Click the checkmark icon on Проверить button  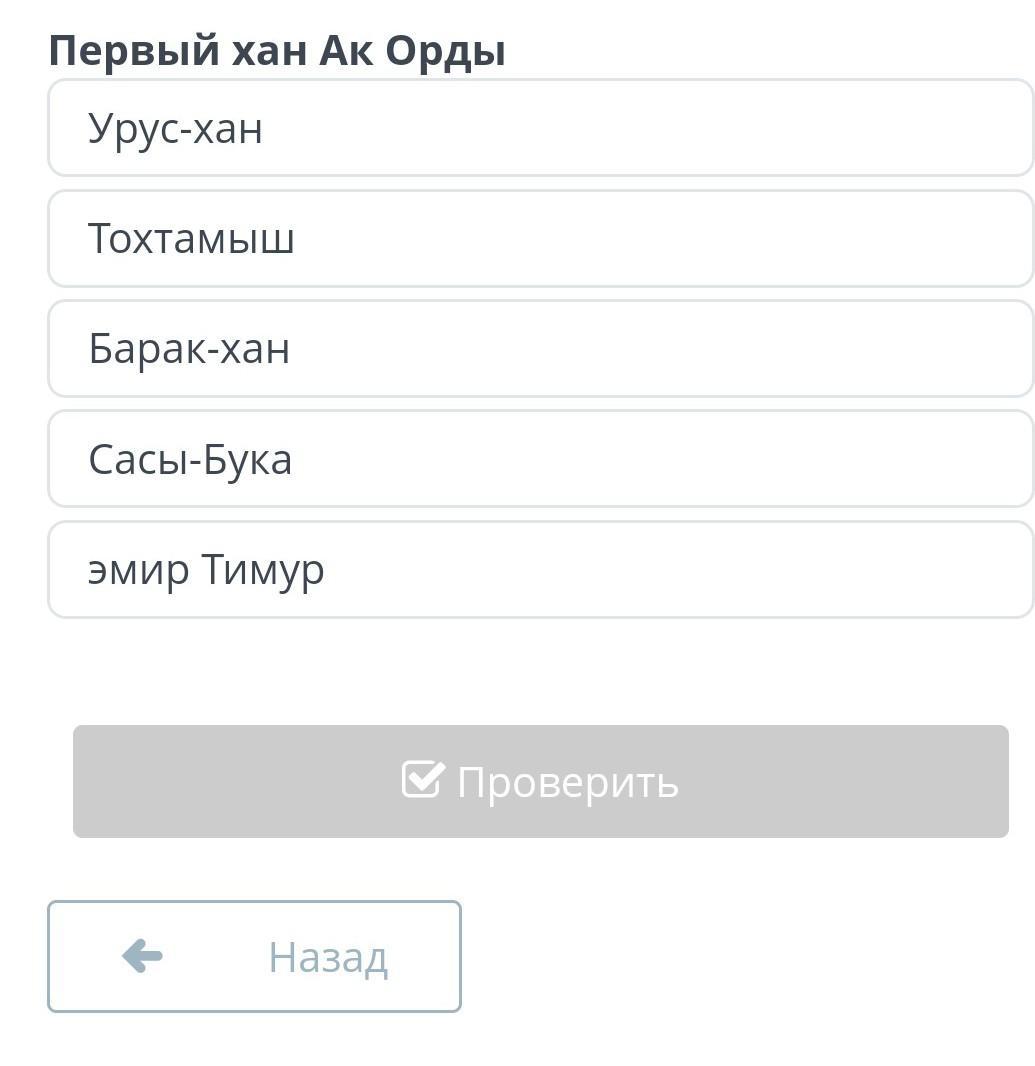pos(421,779)
